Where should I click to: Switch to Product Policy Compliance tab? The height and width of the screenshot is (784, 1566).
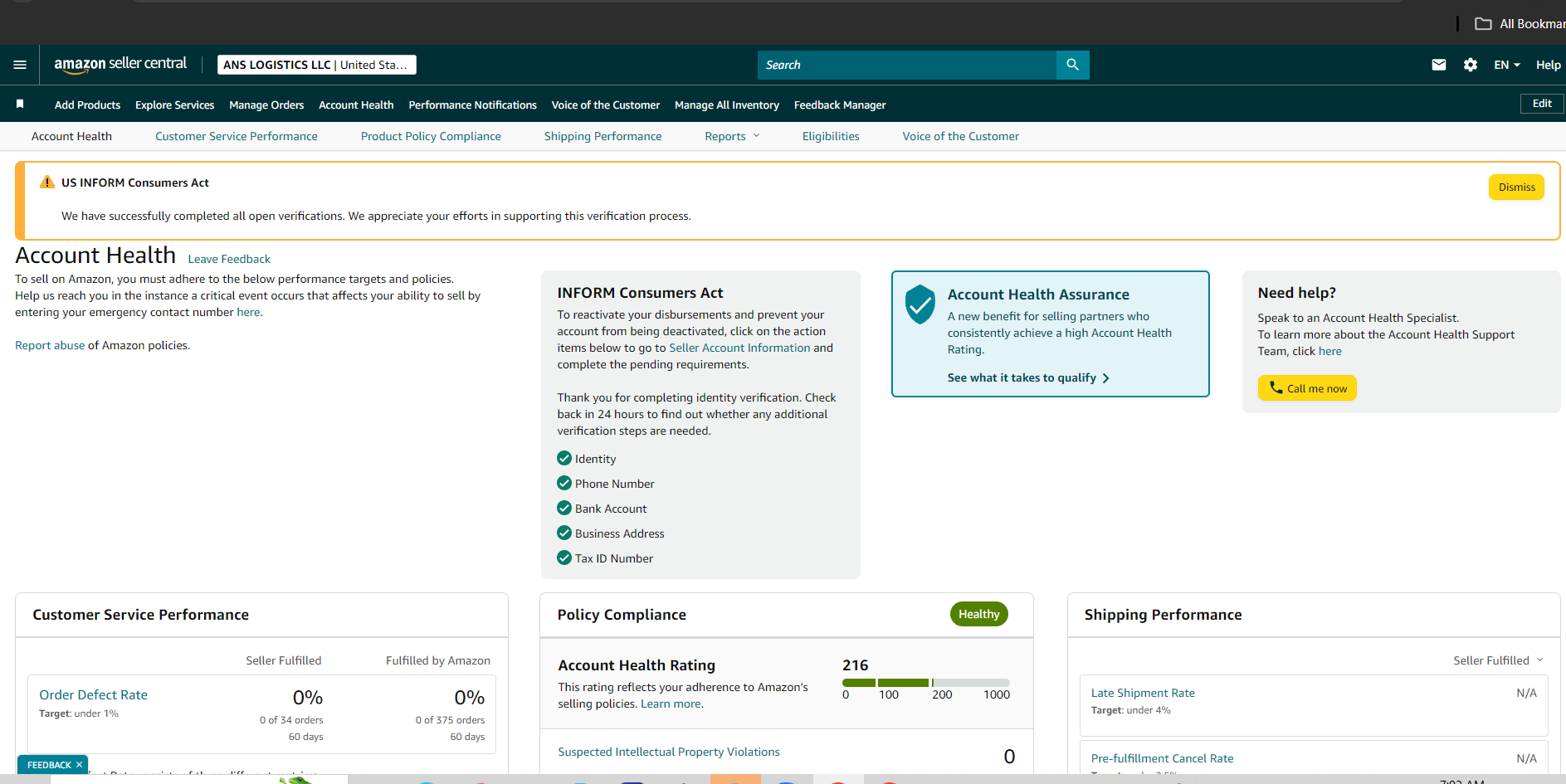click(x=431, y=136)
